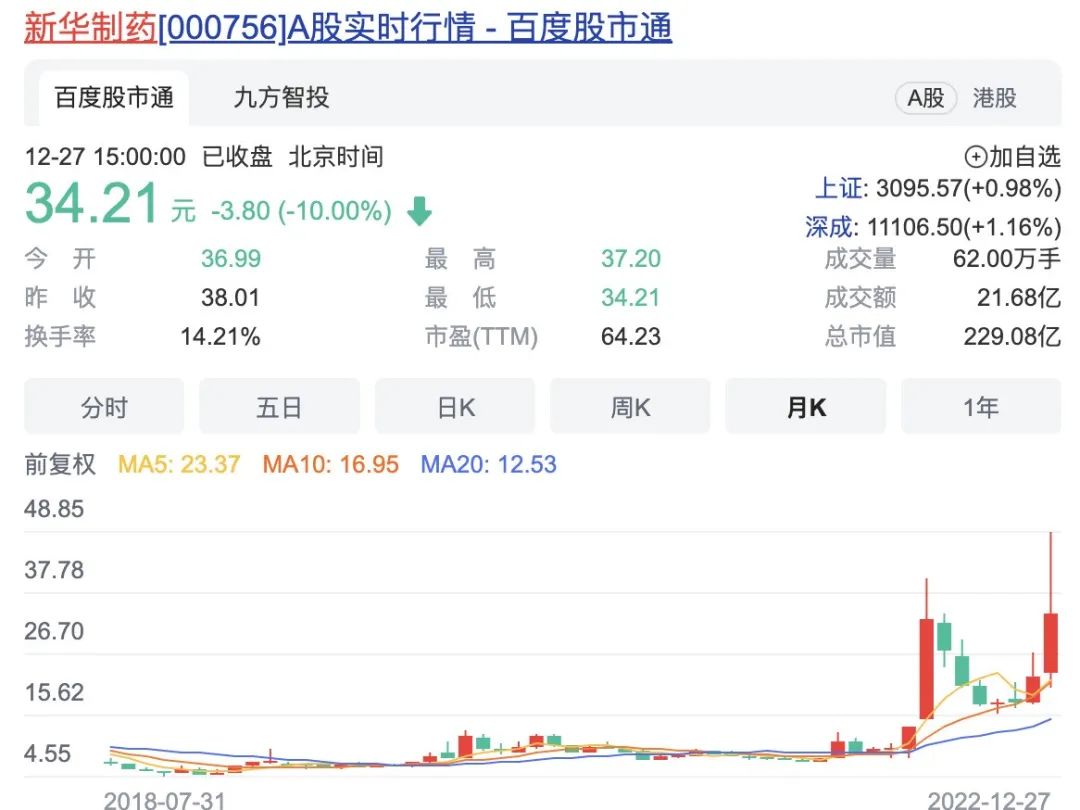Click the 上证 index quote

[937, 188]
